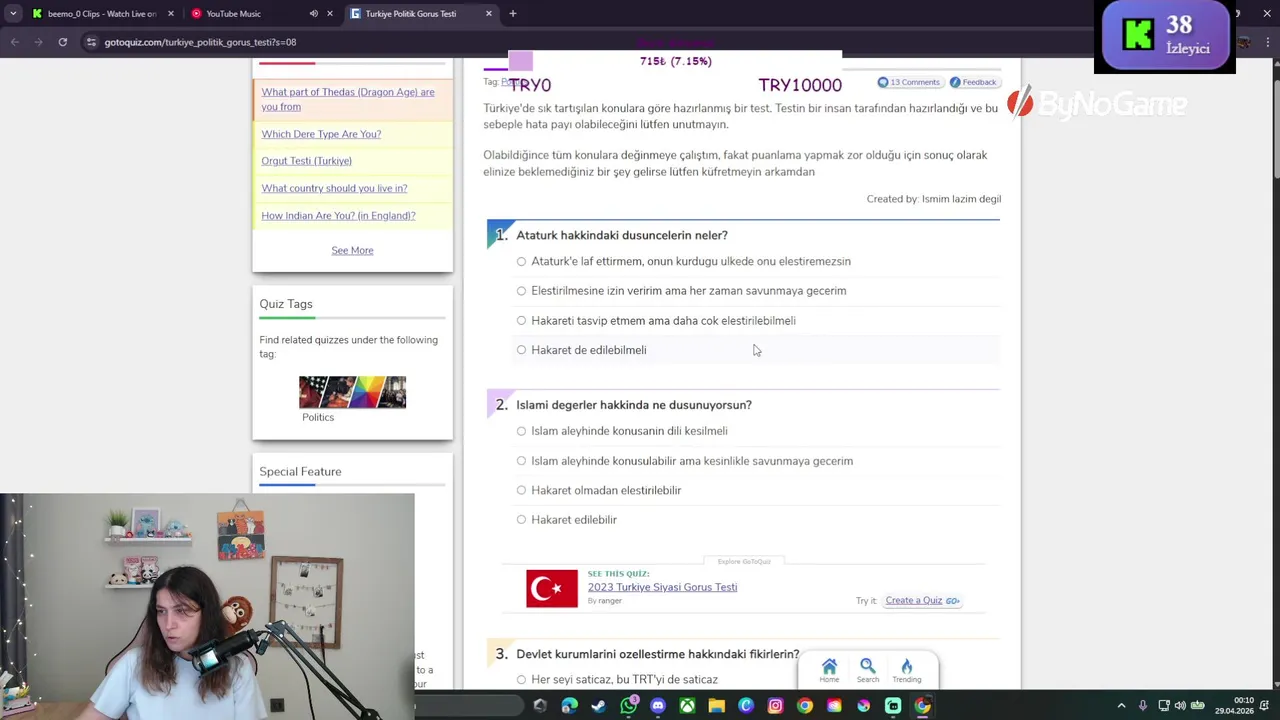1280x720 pixels.
Task: Click the taskbar date and time
Action: pos(1244,706)
